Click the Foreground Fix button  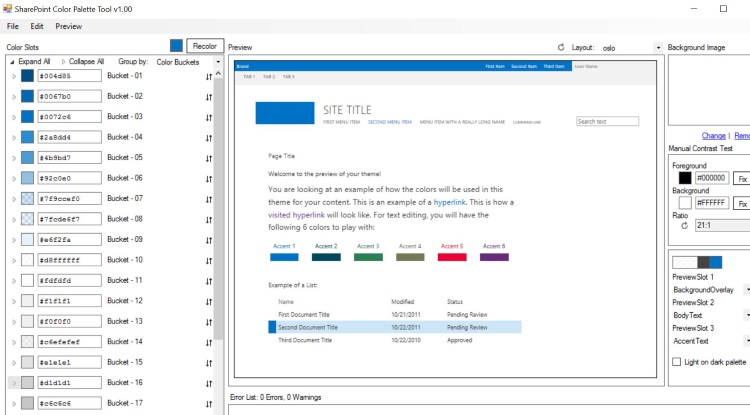point(741,178)
